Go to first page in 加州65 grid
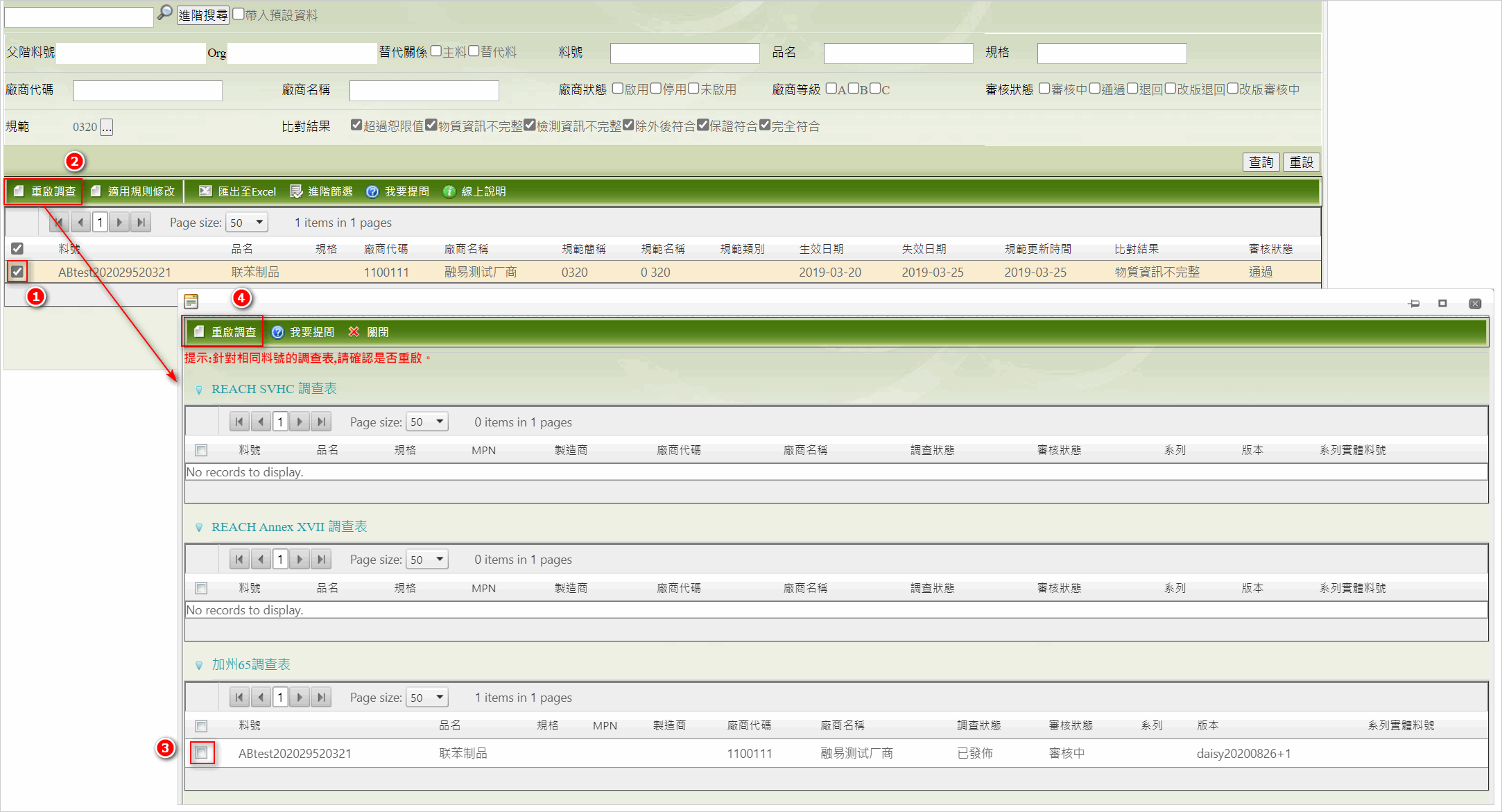This screenshot has width=1502, height=812. (239, 697)
